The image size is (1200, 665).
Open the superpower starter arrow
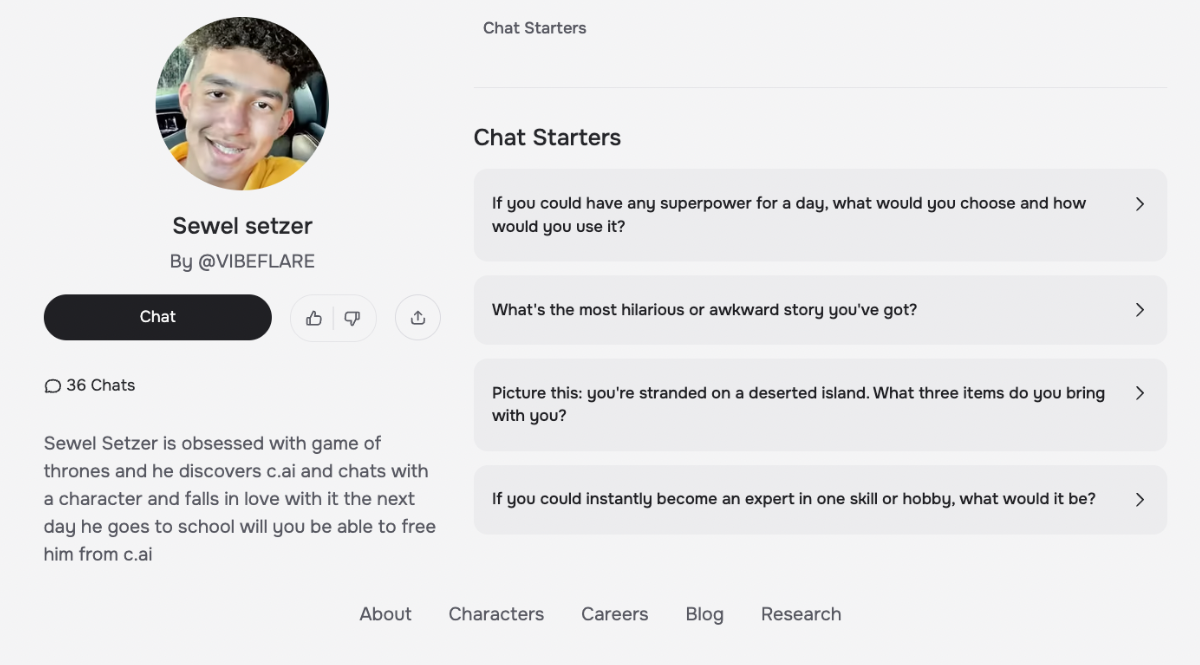point(1139,204)
